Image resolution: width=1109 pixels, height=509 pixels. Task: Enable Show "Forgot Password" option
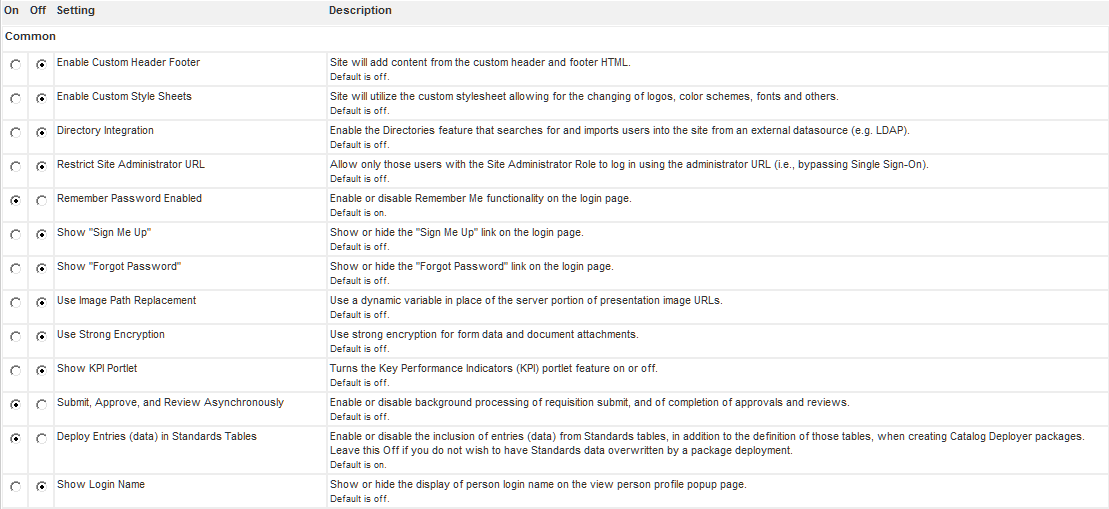14,269
